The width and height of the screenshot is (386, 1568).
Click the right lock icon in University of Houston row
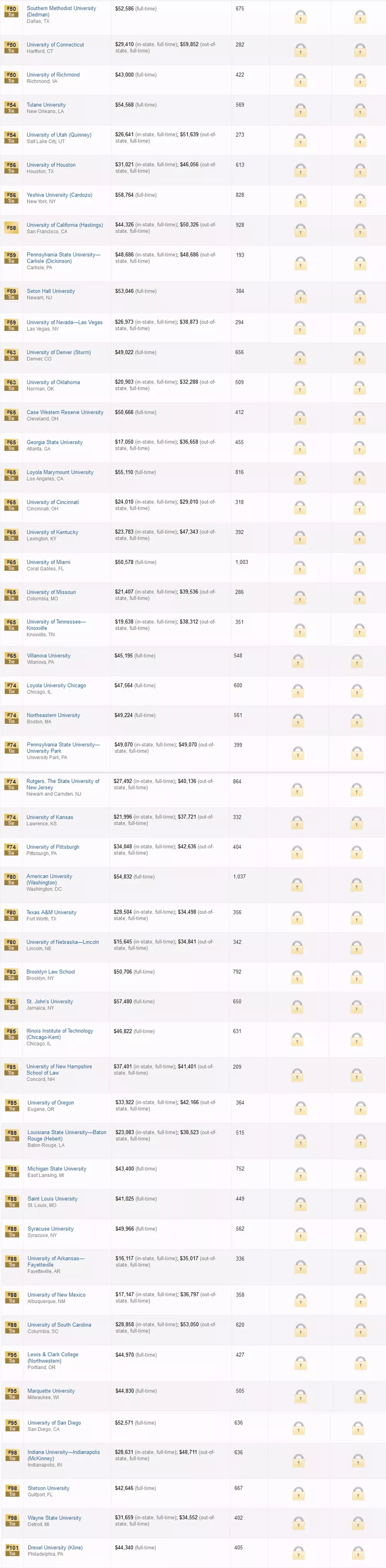click(x=360, y=170)
